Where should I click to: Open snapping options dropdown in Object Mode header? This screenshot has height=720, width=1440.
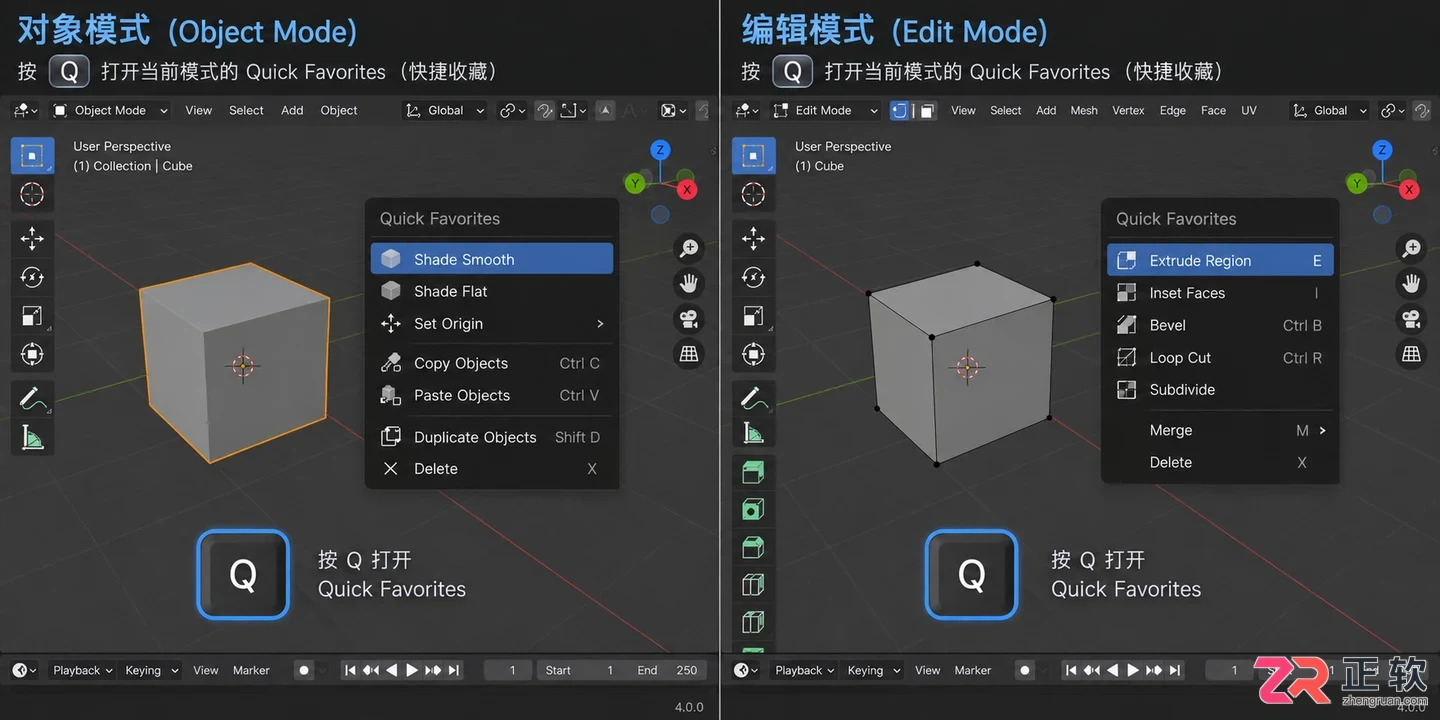tap(573, 110)
